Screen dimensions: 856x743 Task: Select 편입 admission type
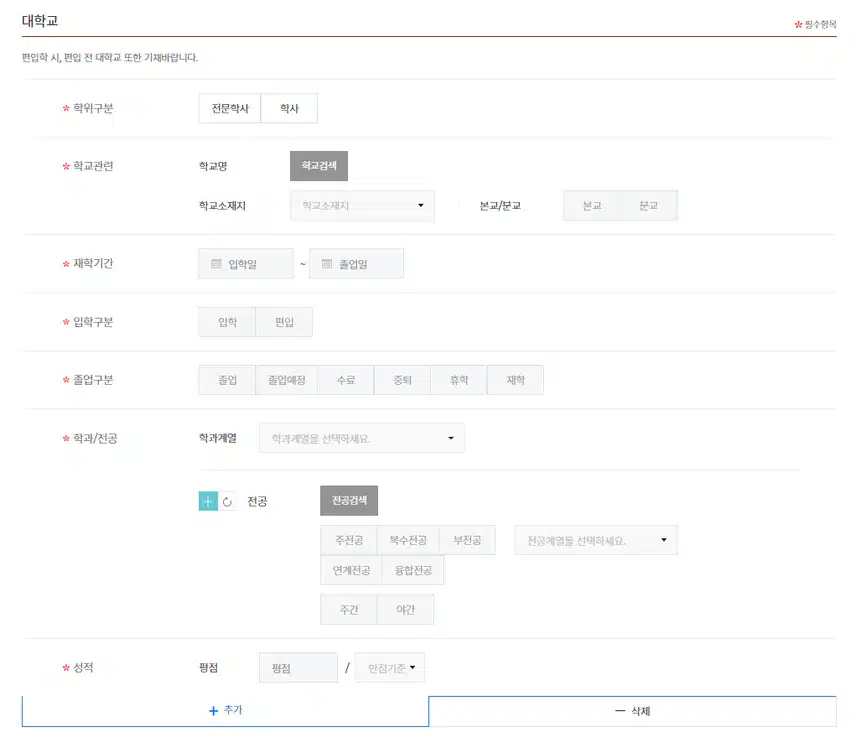click(x=284, y=322)
